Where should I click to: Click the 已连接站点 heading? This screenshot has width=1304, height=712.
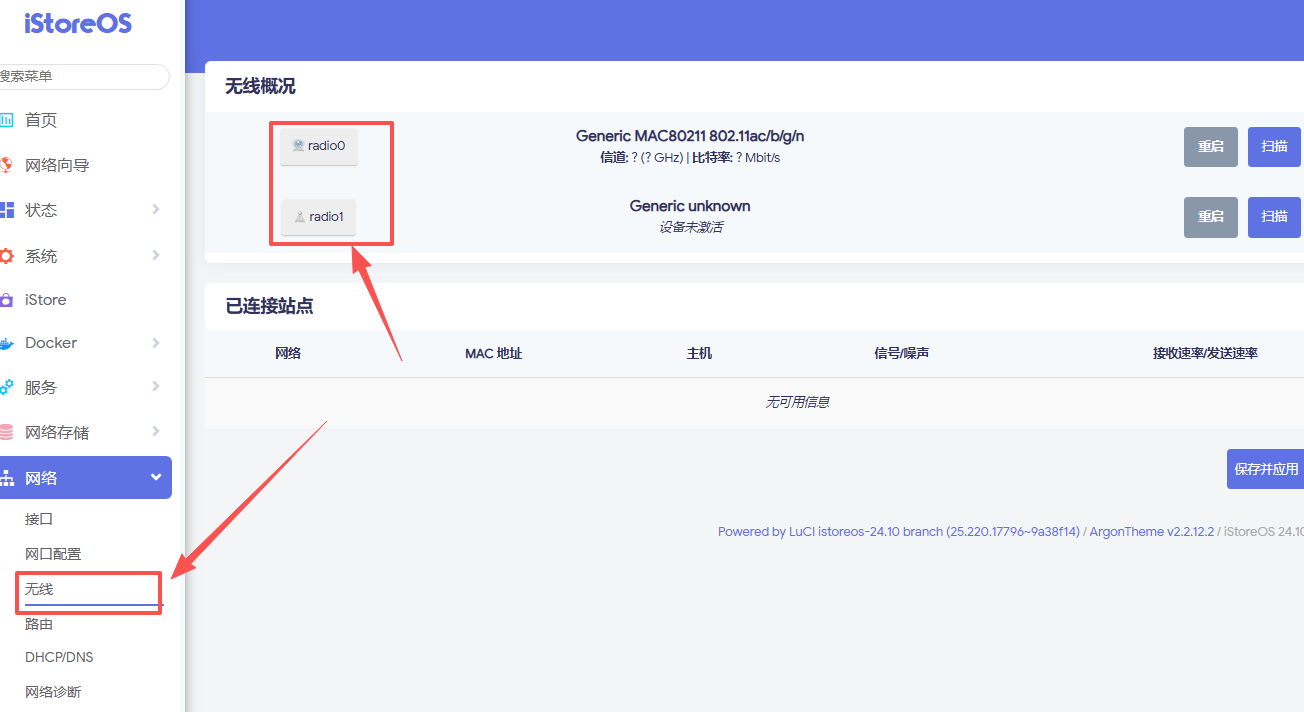pos(269,306)
